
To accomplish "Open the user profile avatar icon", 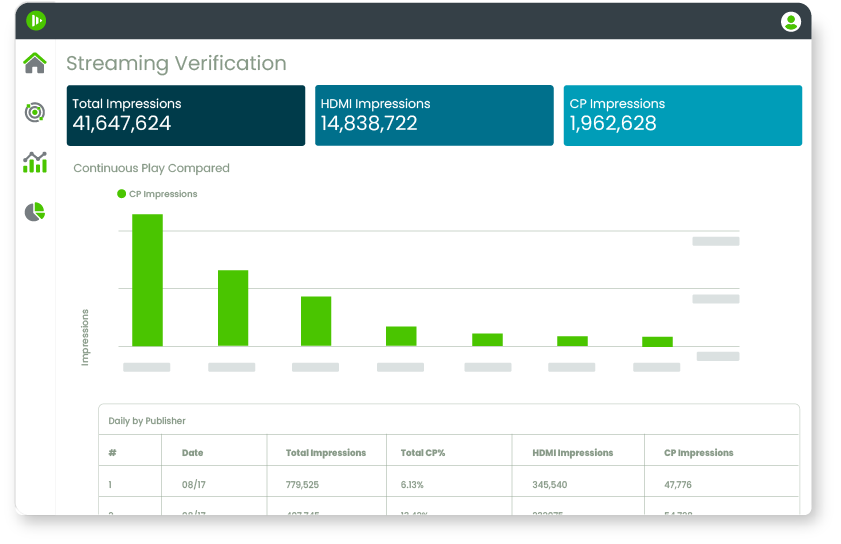I will (x=791, y=21).
